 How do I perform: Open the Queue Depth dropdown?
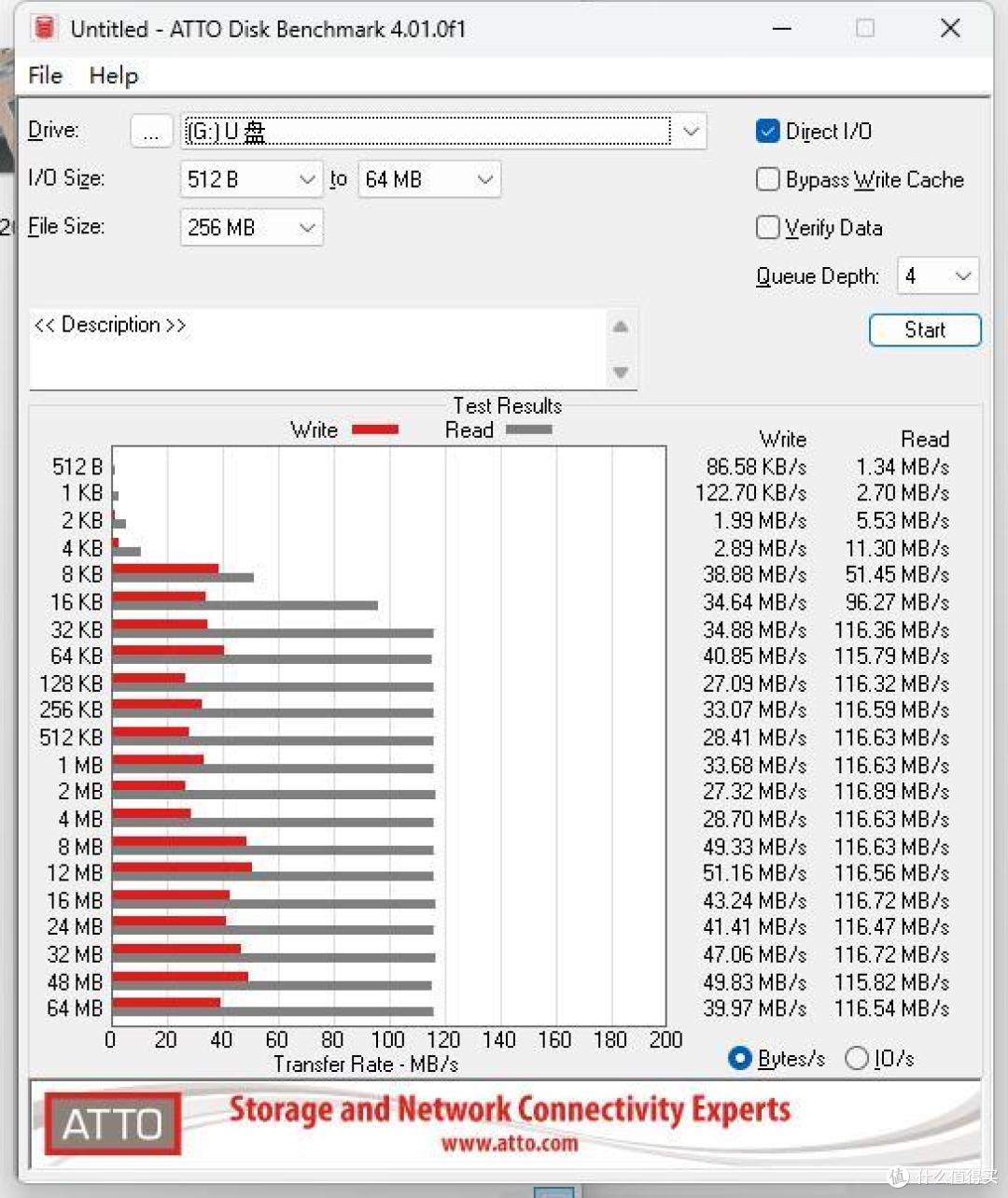click(x=938, y=276)
